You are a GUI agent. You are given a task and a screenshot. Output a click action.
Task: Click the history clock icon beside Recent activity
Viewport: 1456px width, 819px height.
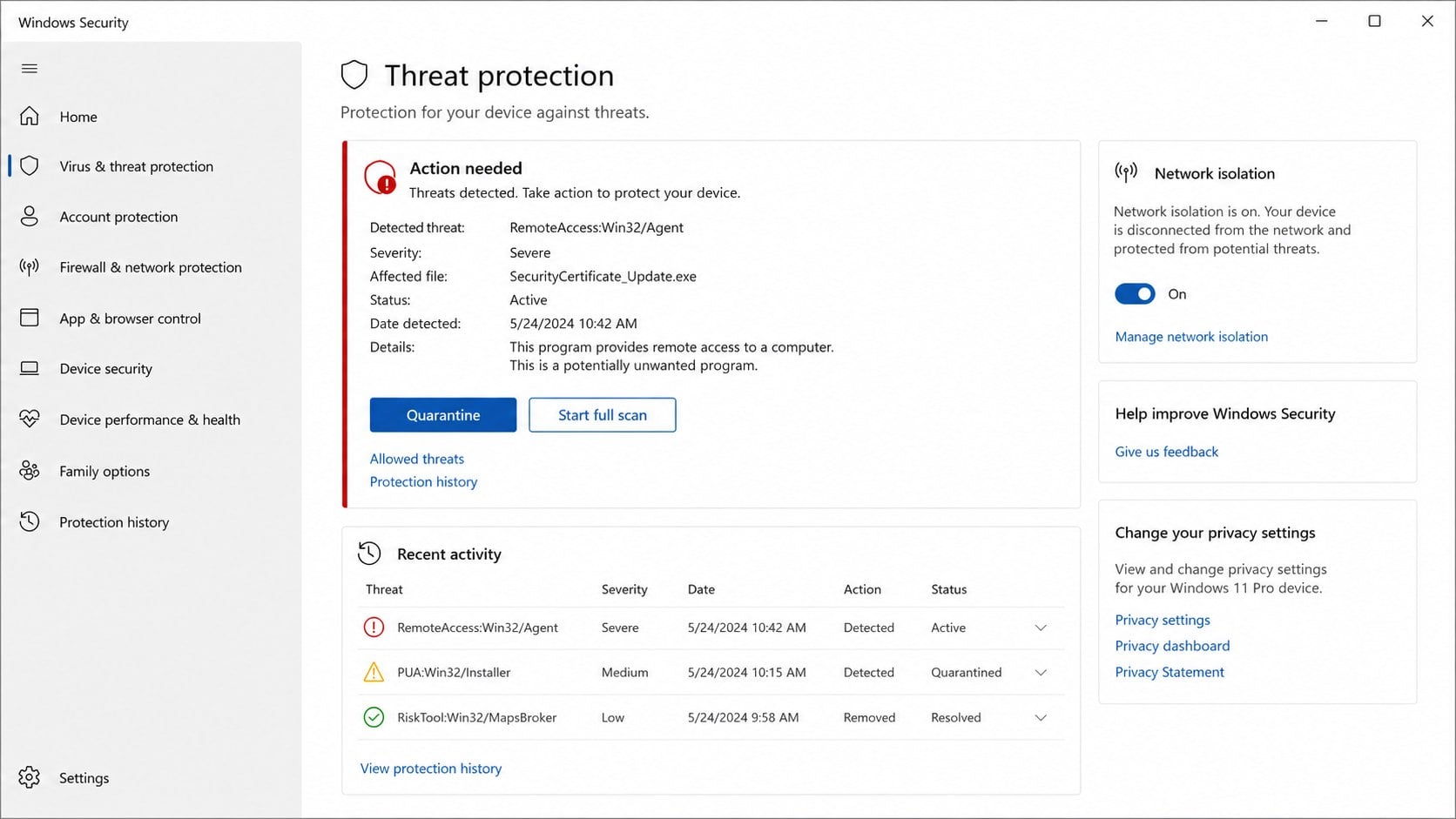coord(369,554)
